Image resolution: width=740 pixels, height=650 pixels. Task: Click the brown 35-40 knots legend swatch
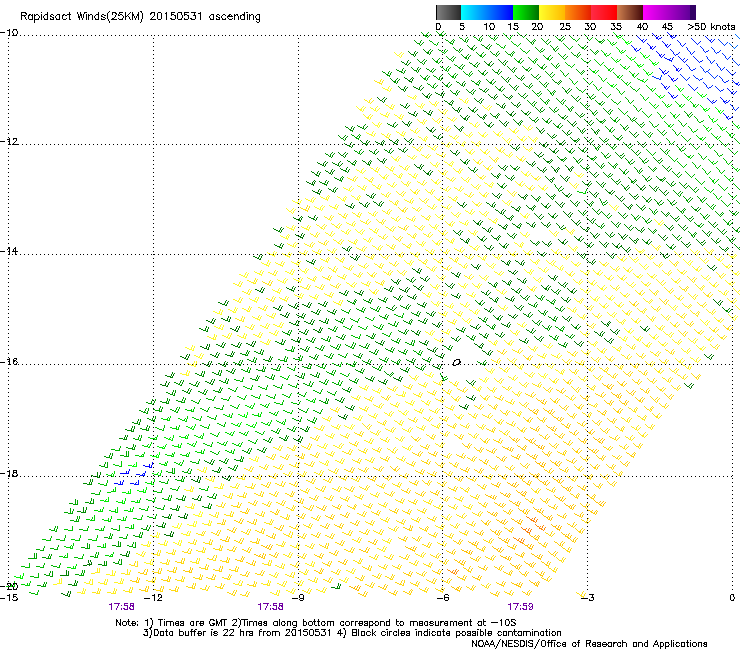click(x=630, y=12)
